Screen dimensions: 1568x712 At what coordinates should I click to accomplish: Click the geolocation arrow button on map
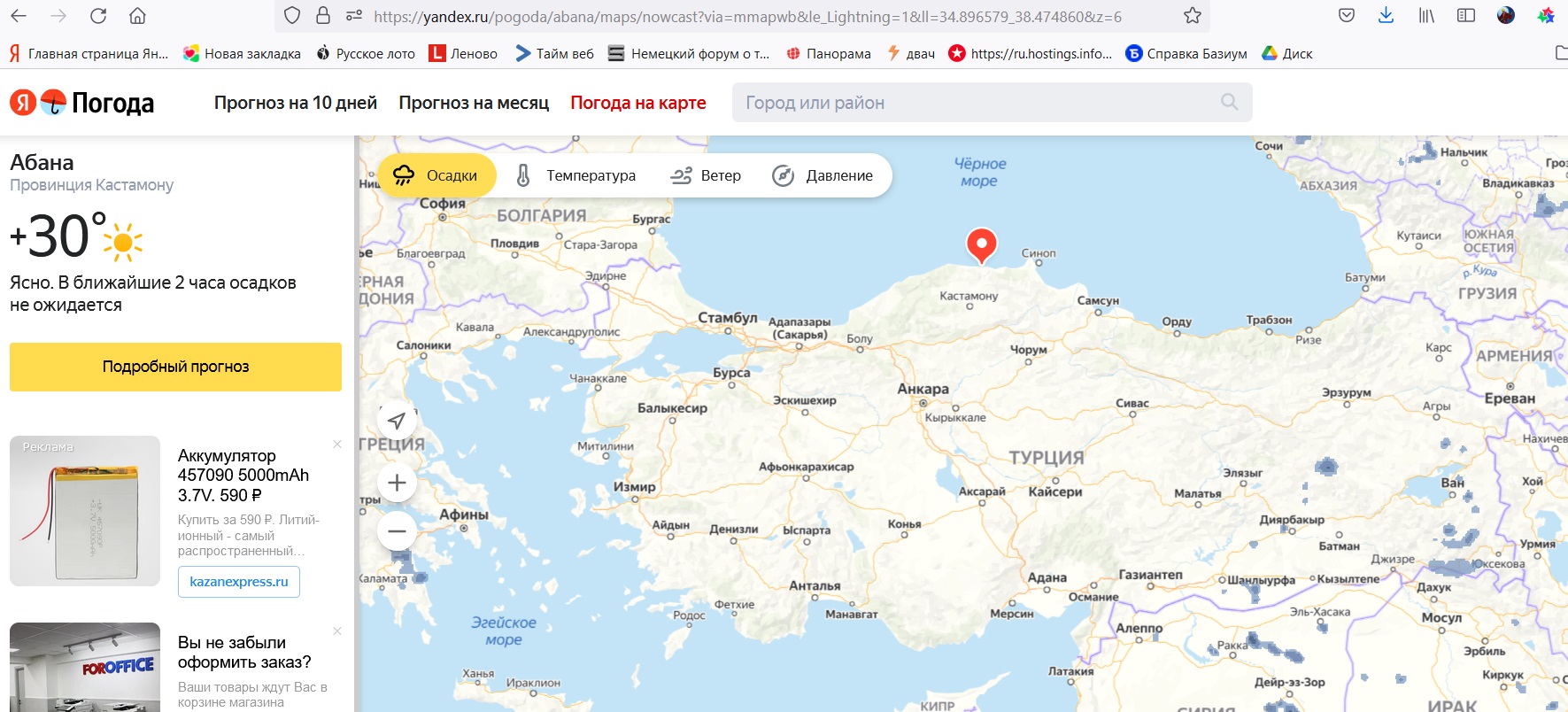point(397,421)
